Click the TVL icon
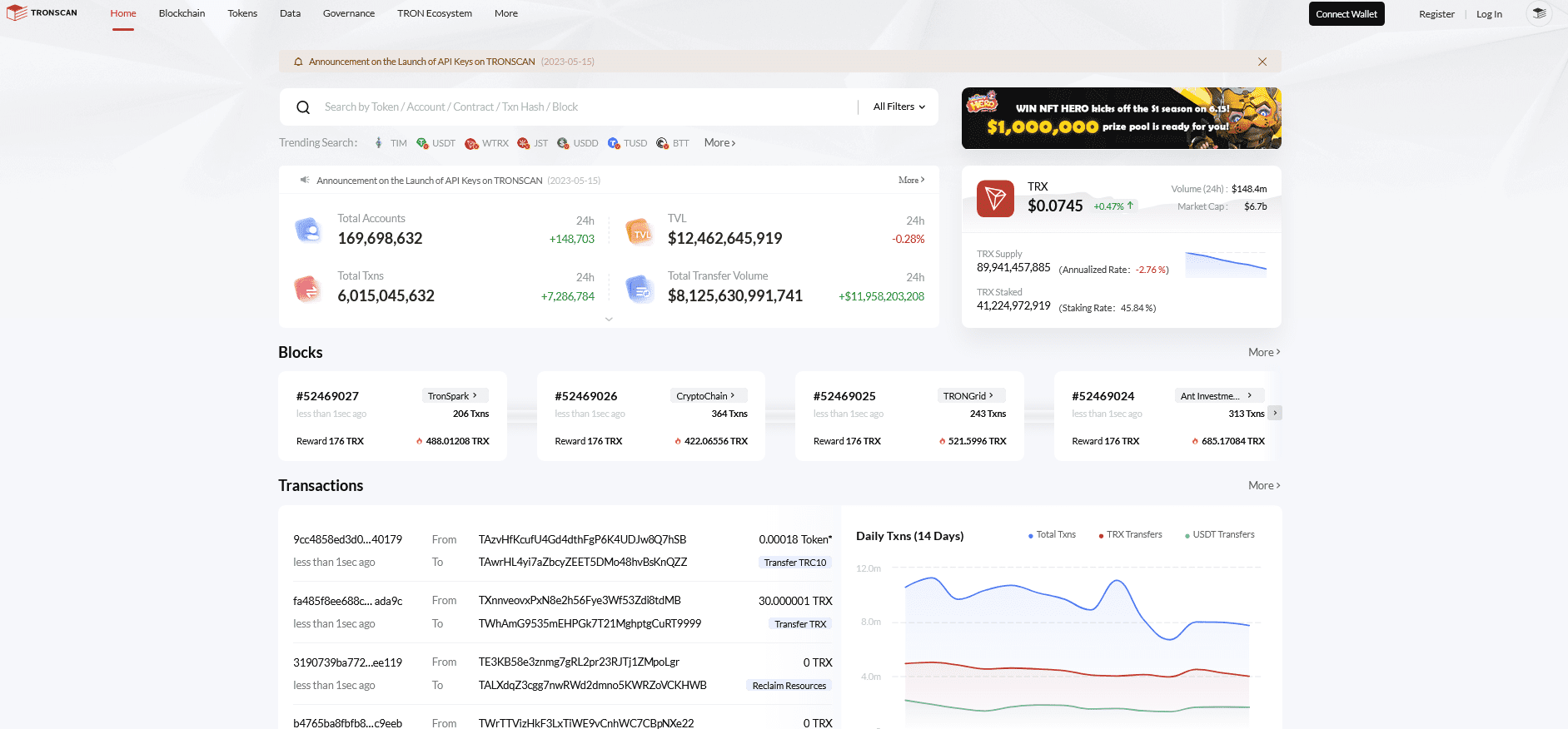Image resolution: width=1568 pixels, height=729 pixels. [x=639, y=231]
